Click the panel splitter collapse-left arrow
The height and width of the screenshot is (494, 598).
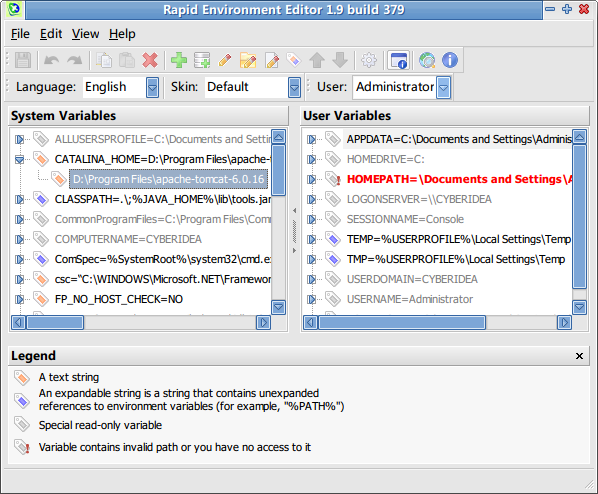tap(294, 210)
